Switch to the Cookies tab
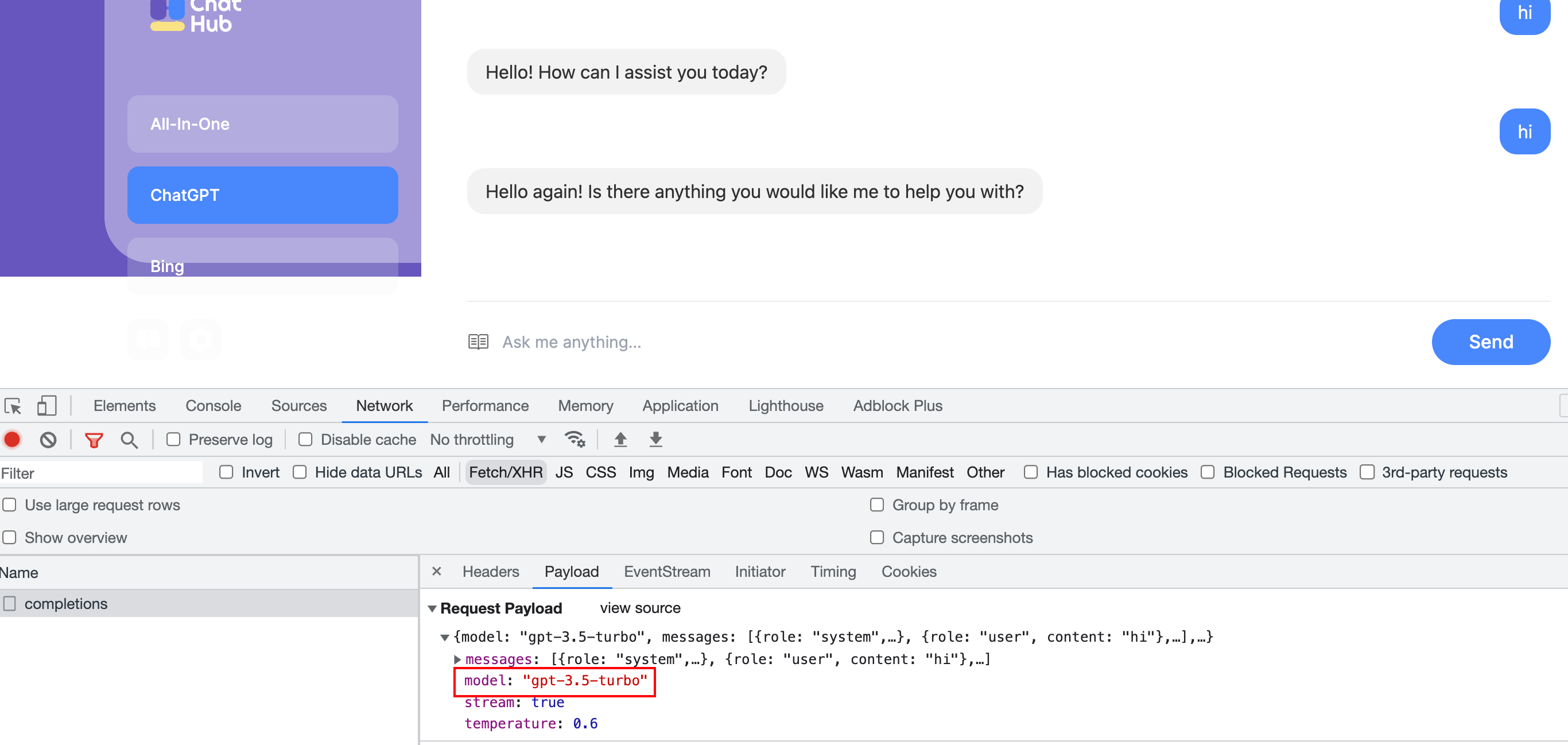This screenshot has height=745, width=1568. 909,572
